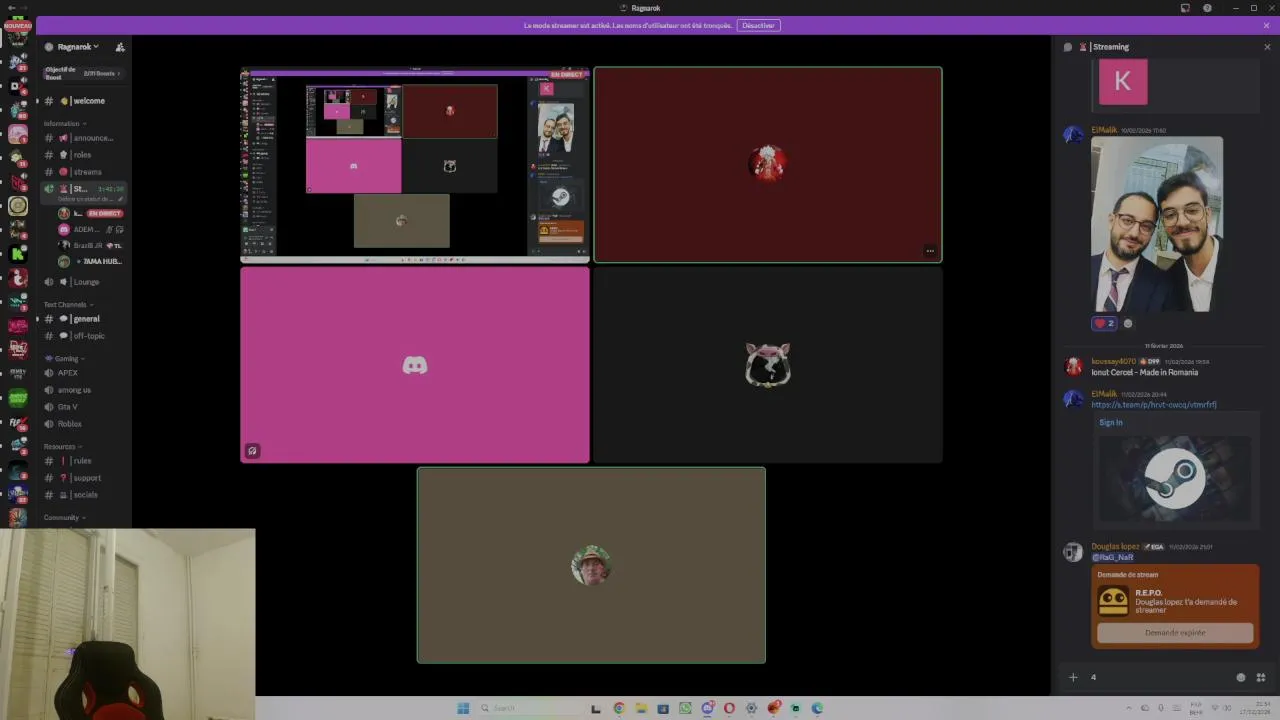This screenshot has width=1280, height=720.
Task: Open the welcome channel
Action: click(84, 101)
